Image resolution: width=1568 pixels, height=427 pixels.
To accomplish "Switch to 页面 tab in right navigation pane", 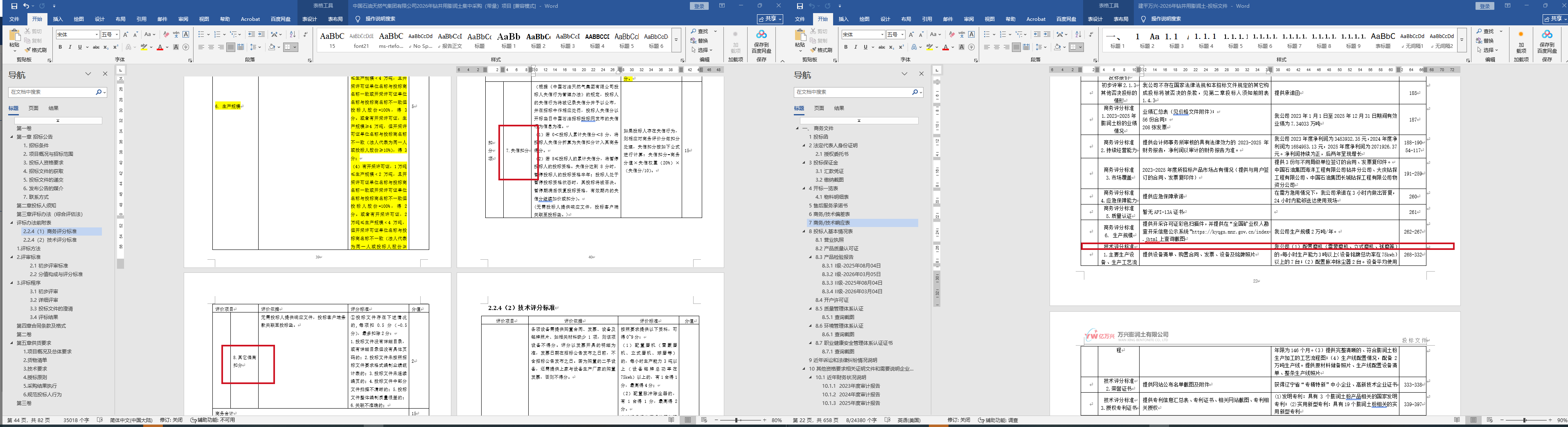I will pos(819,108).
